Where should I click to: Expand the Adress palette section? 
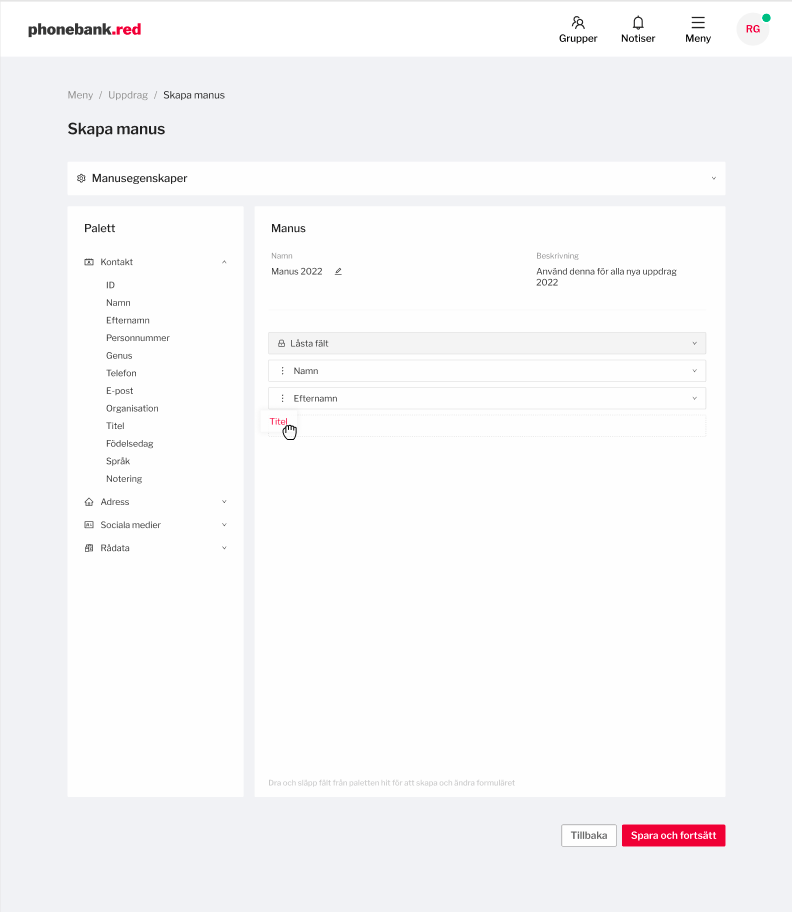224,502
